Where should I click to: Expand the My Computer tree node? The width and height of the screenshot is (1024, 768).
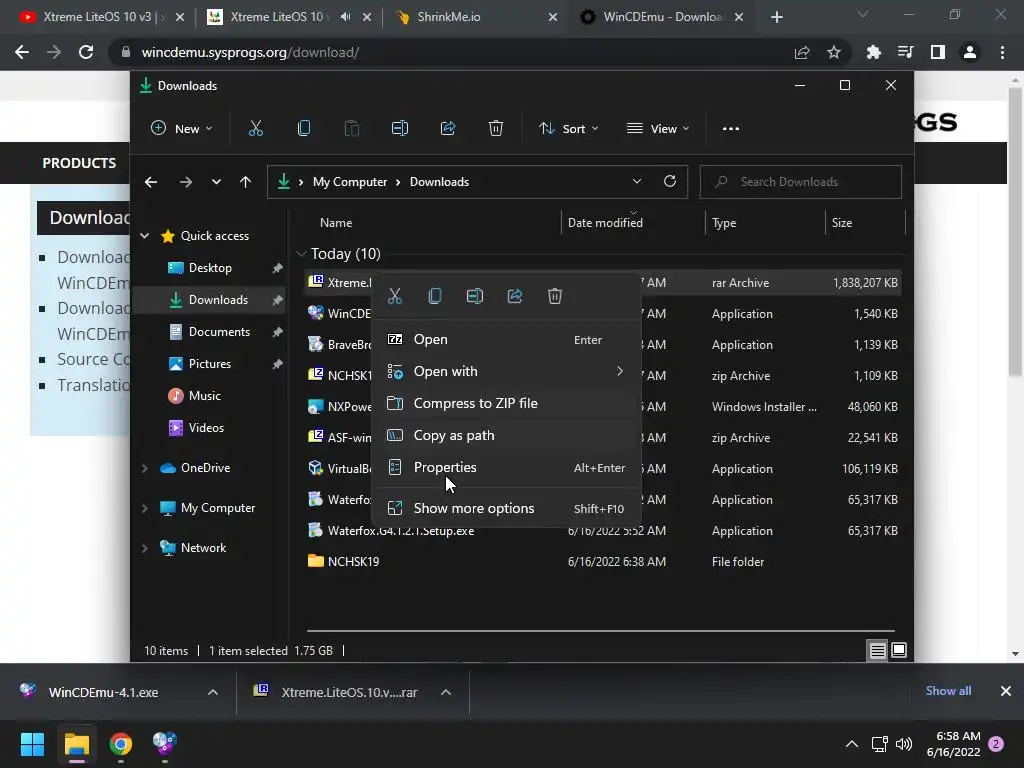point(144,508)
